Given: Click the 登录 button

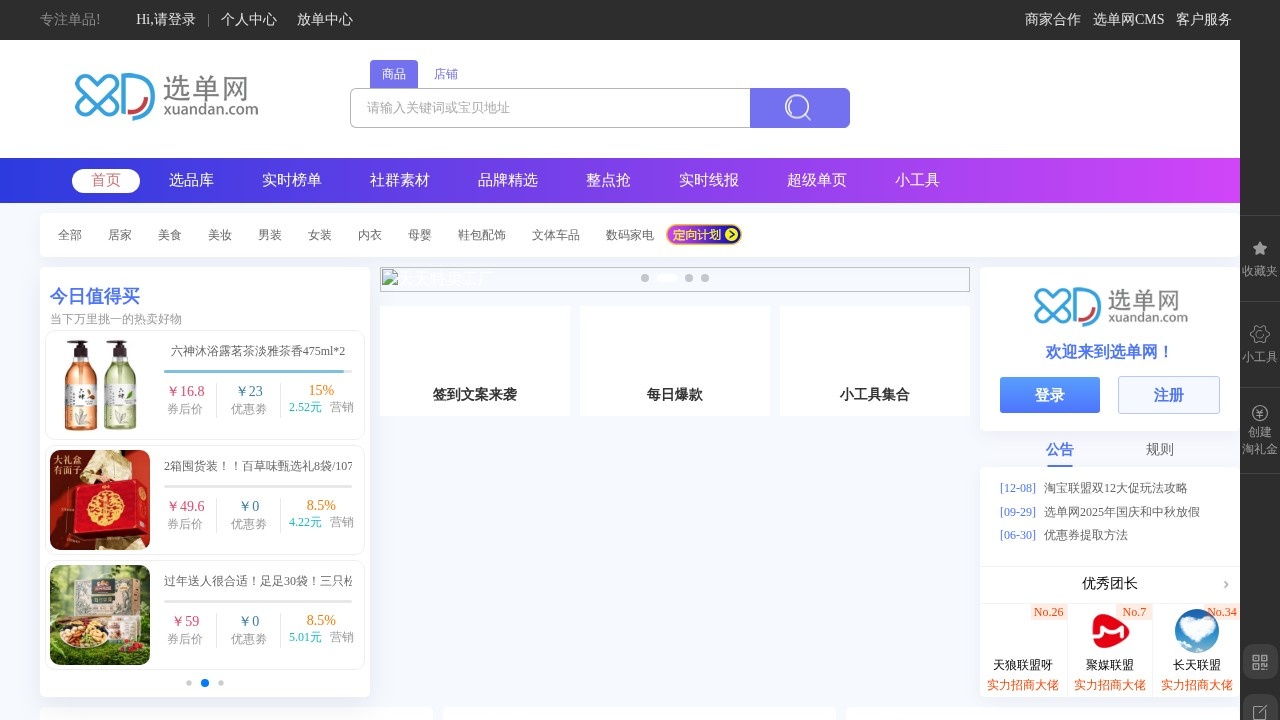Looking at the screenshot, I should click(x=1049, y=395).
